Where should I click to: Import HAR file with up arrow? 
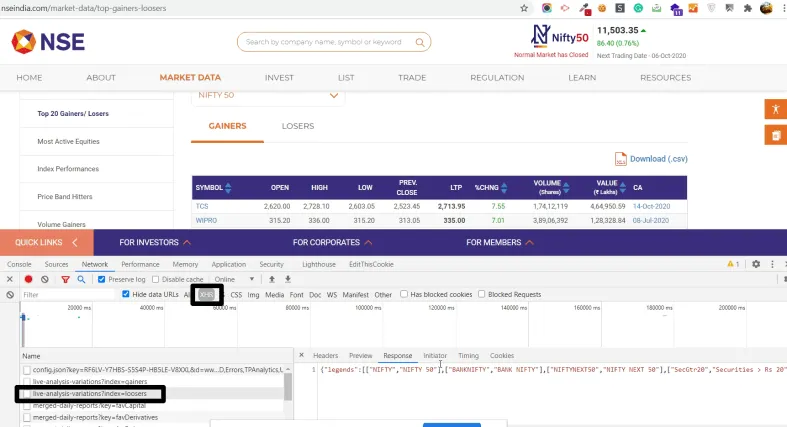(272, 279)
